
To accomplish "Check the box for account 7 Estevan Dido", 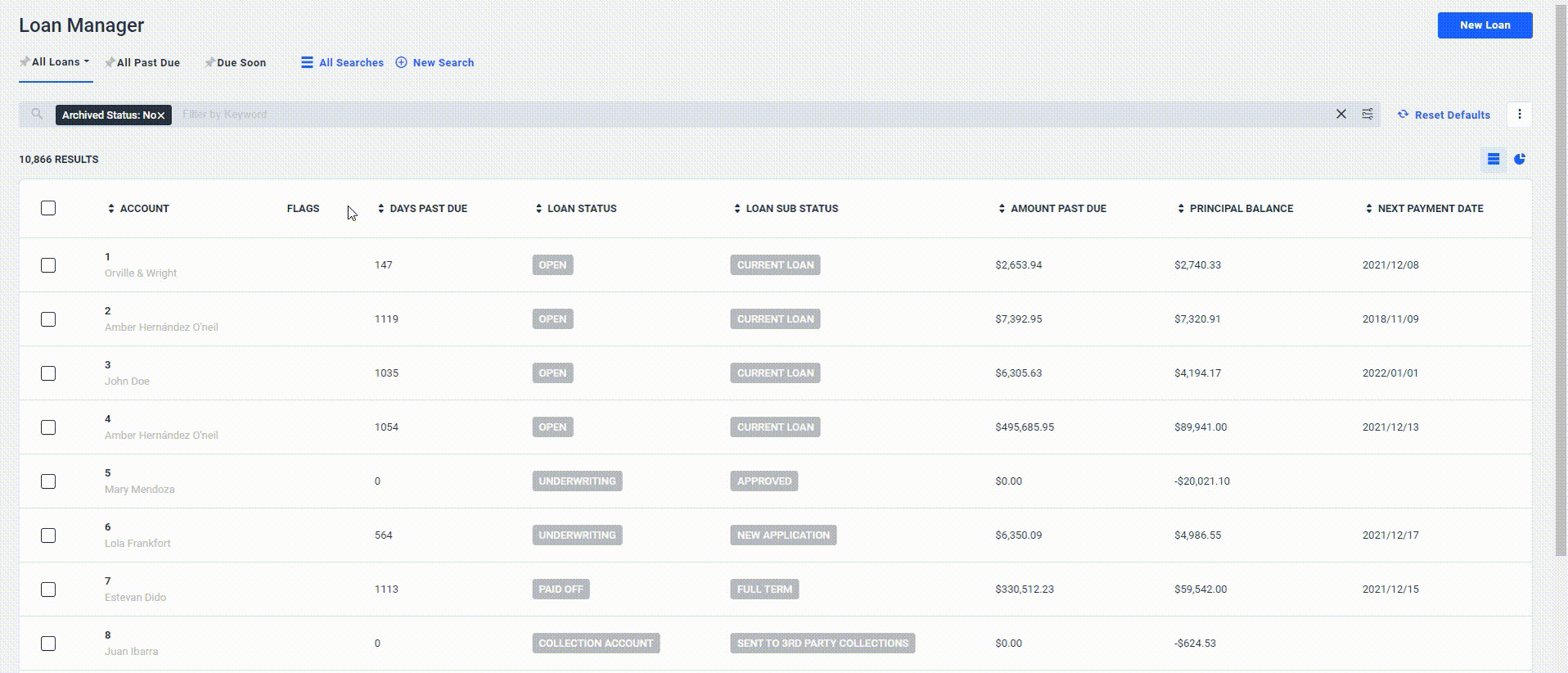I will click(x=48, y=589).
